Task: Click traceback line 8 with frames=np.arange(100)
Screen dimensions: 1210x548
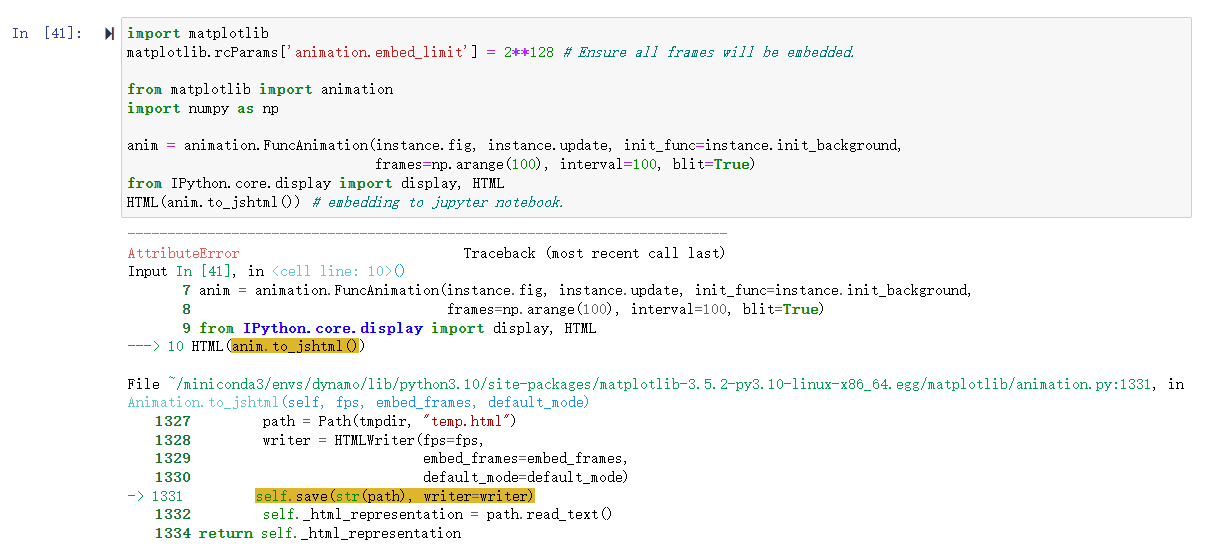Action: pyautogui.click(x=502, y=309)
